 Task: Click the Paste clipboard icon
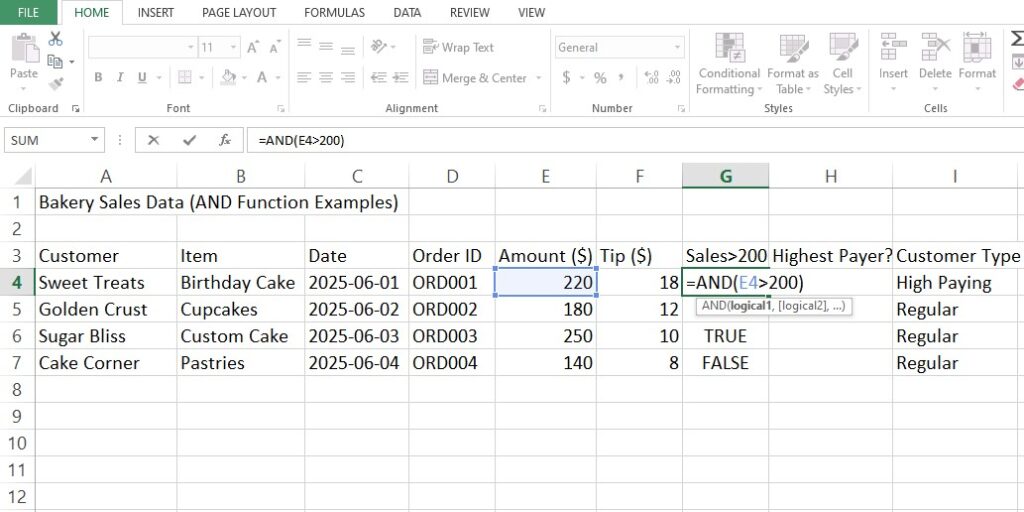[24, 49]
